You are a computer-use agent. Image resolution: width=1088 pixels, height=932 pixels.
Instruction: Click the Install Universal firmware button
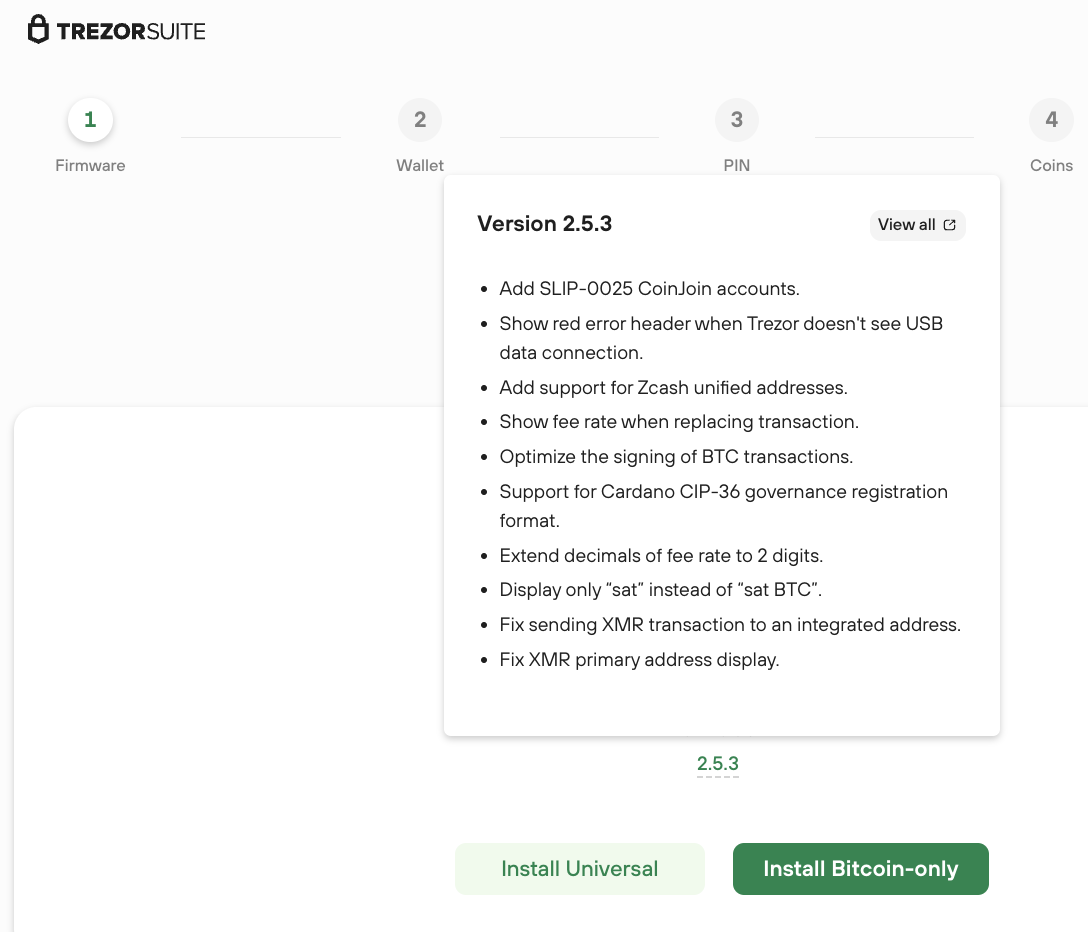[579, 869]
